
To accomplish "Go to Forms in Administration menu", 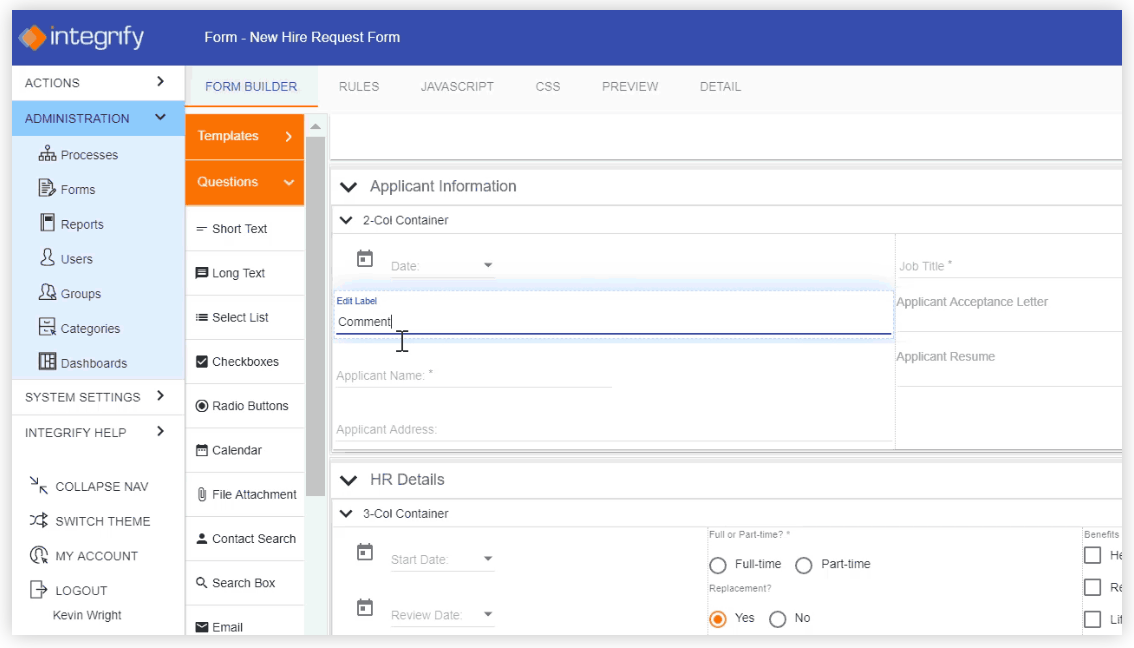I will point(77,189).
